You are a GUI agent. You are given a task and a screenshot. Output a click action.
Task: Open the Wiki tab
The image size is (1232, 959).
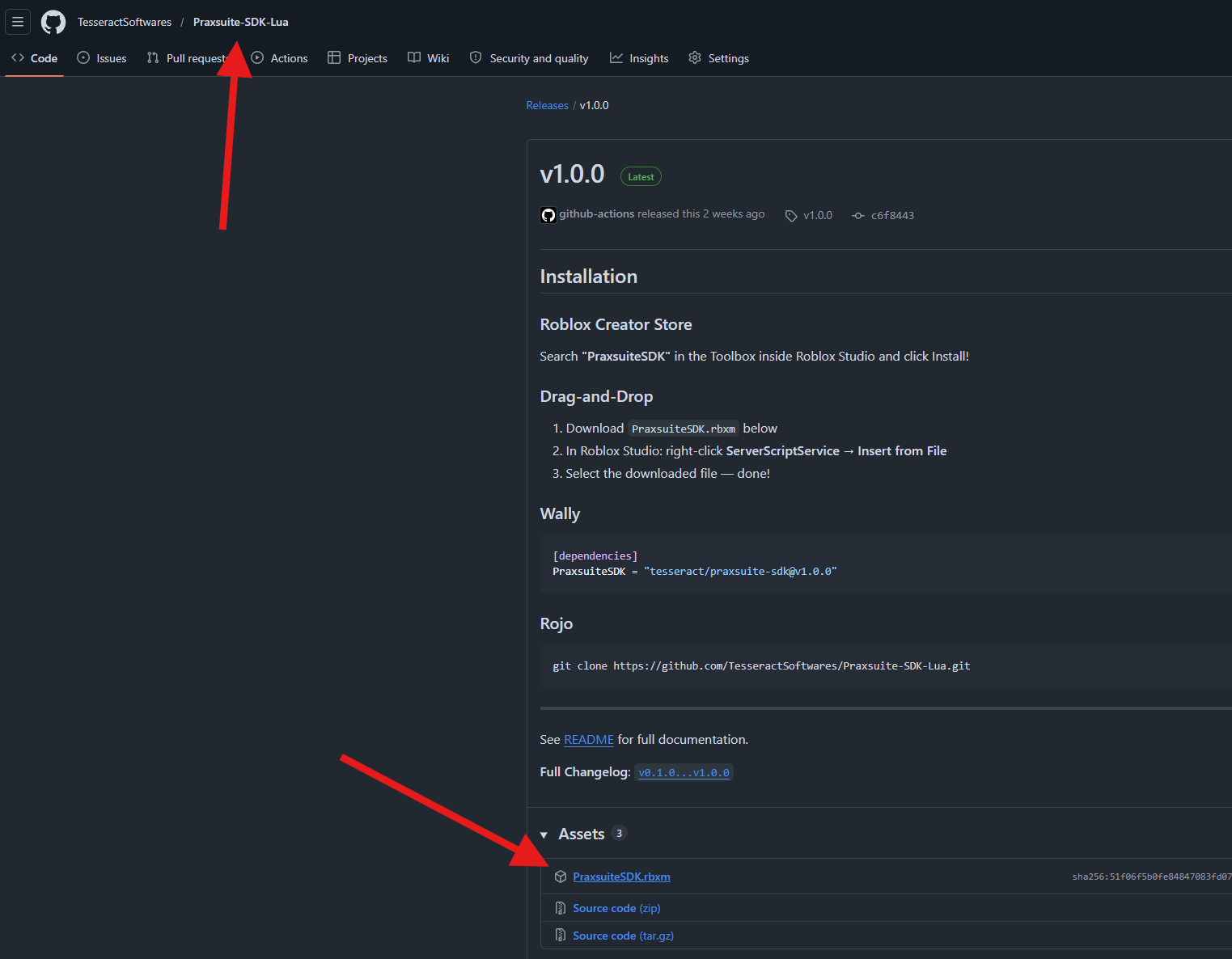tap(429, 58)
